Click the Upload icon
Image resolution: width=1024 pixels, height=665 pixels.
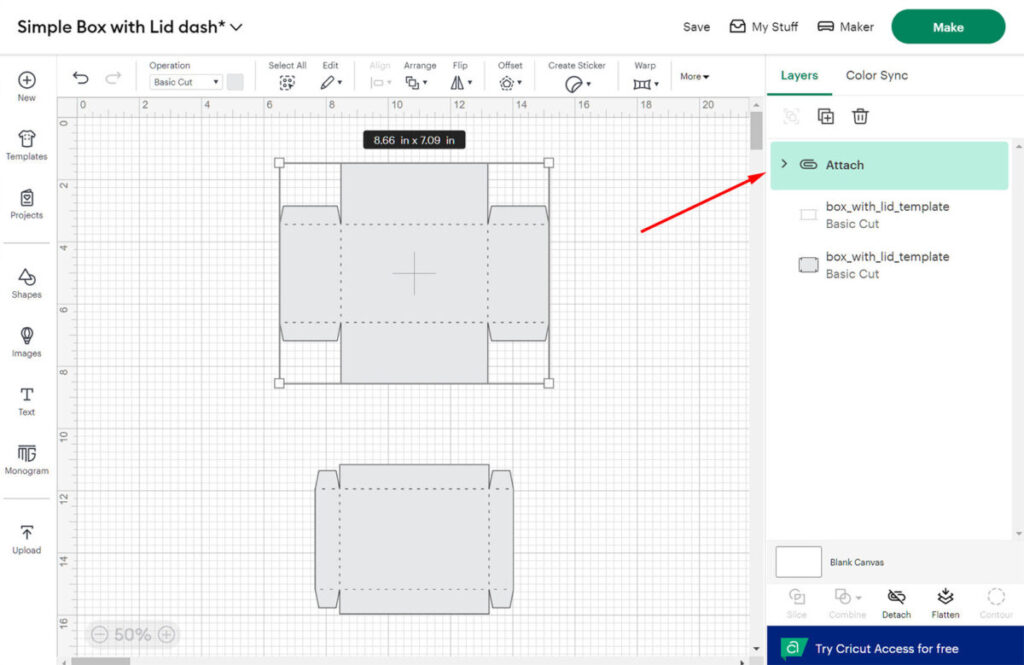pyautogui.click(x=26, y=538)
